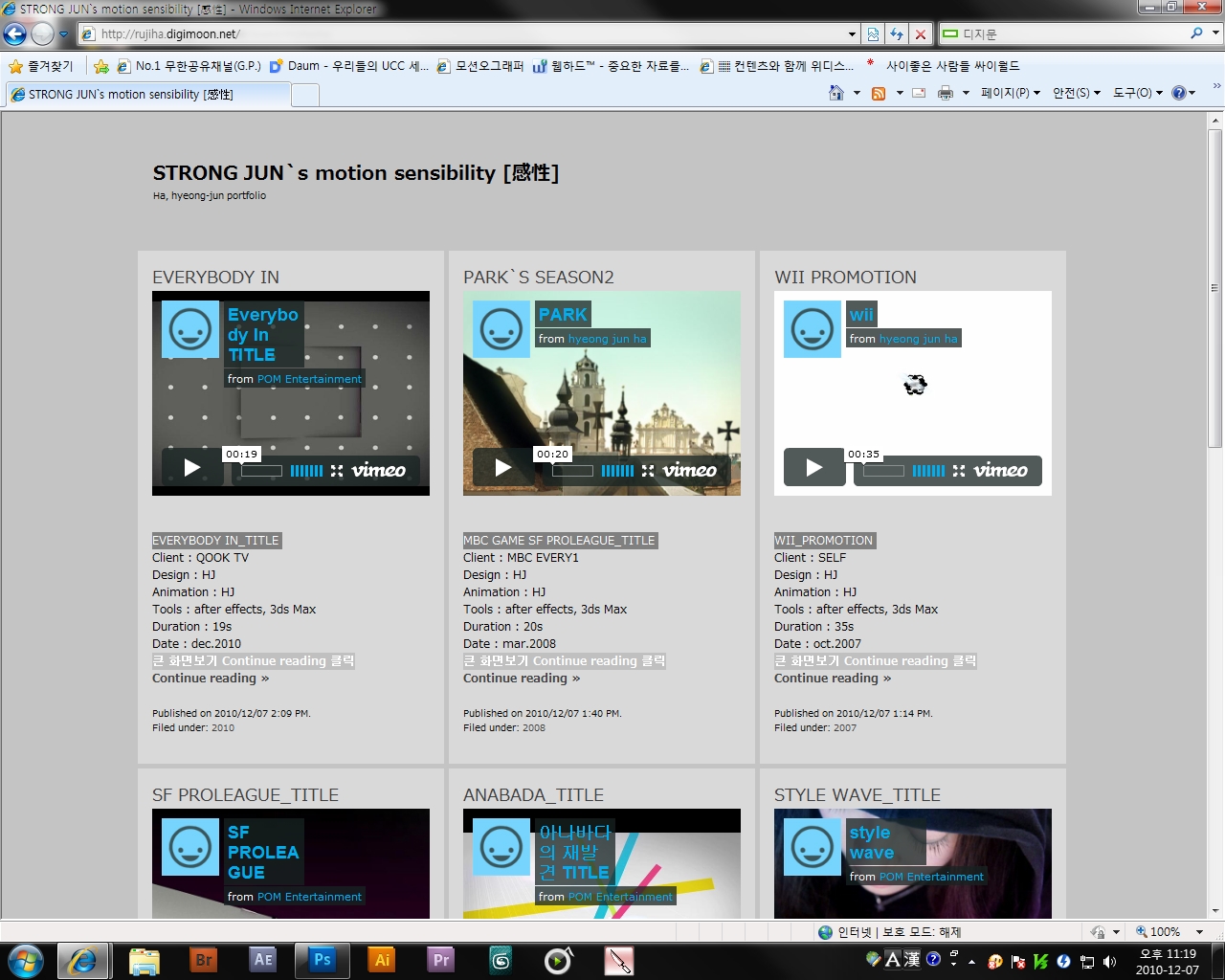
Task: Click Continue reading under WII PROMOTION
Action: (833, 679)
